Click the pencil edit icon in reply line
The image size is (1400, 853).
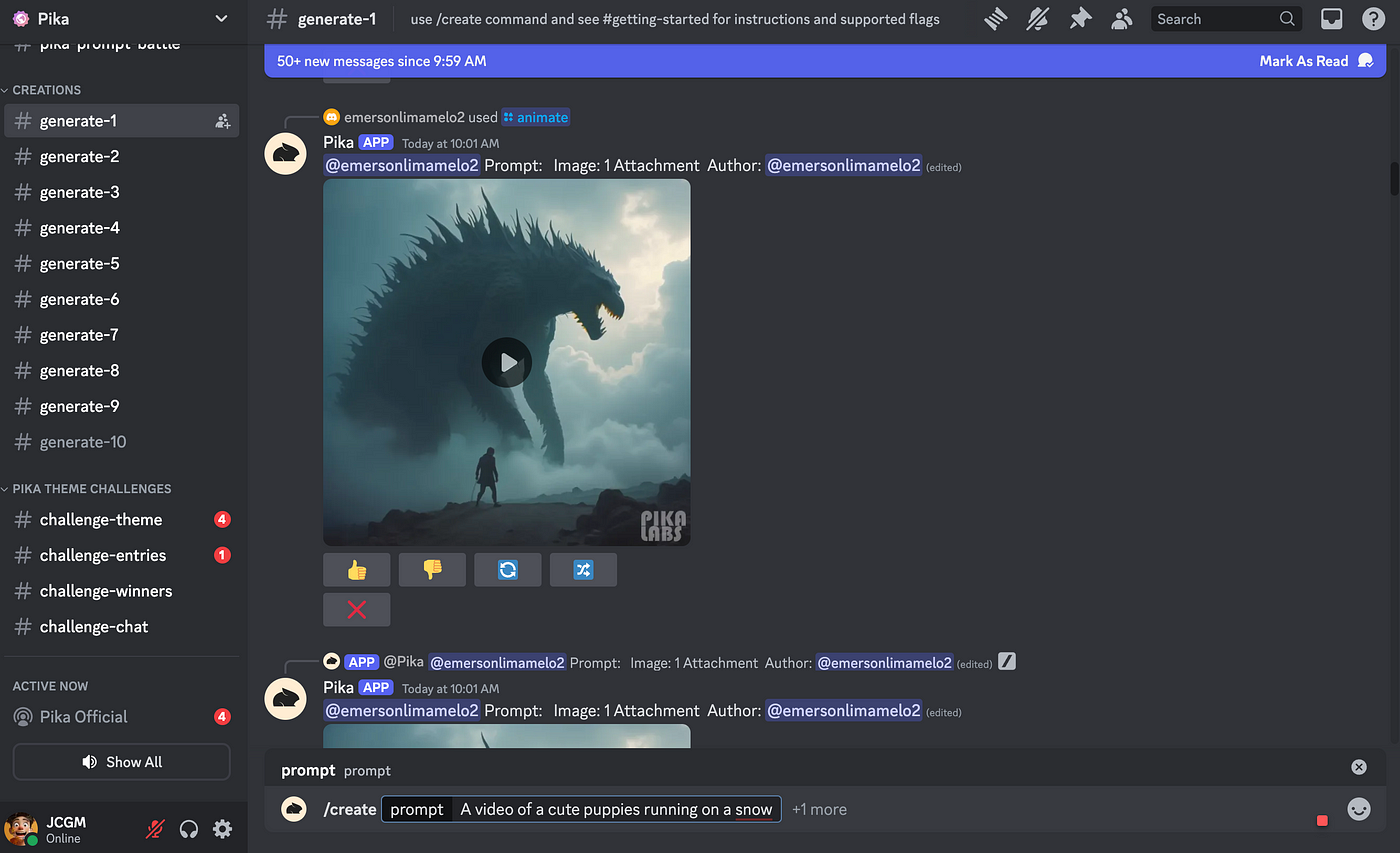[x=1007, y=661]
